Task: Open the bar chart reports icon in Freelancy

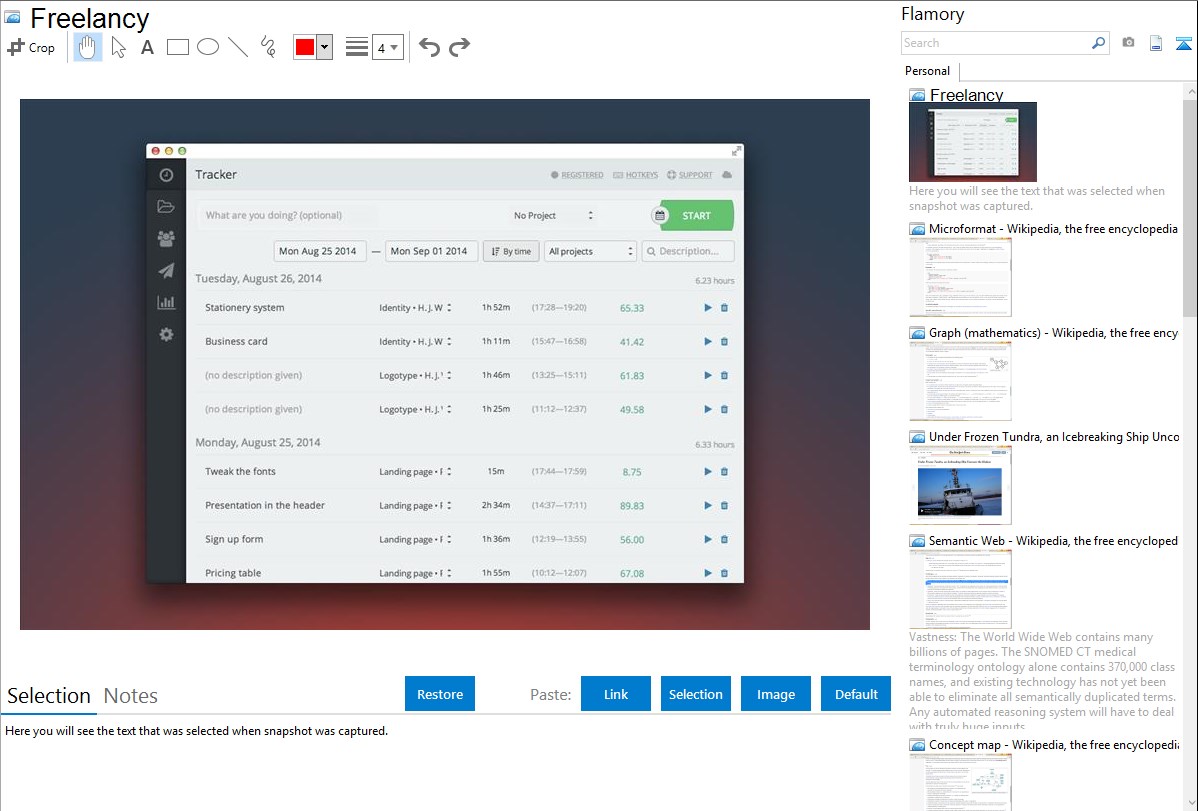Action: point(166,303)
